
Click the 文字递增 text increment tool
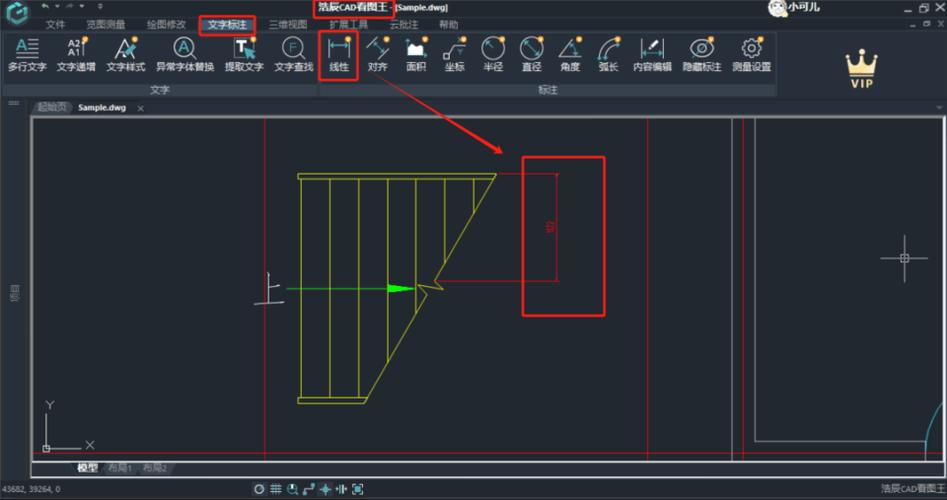pos(76,56)
